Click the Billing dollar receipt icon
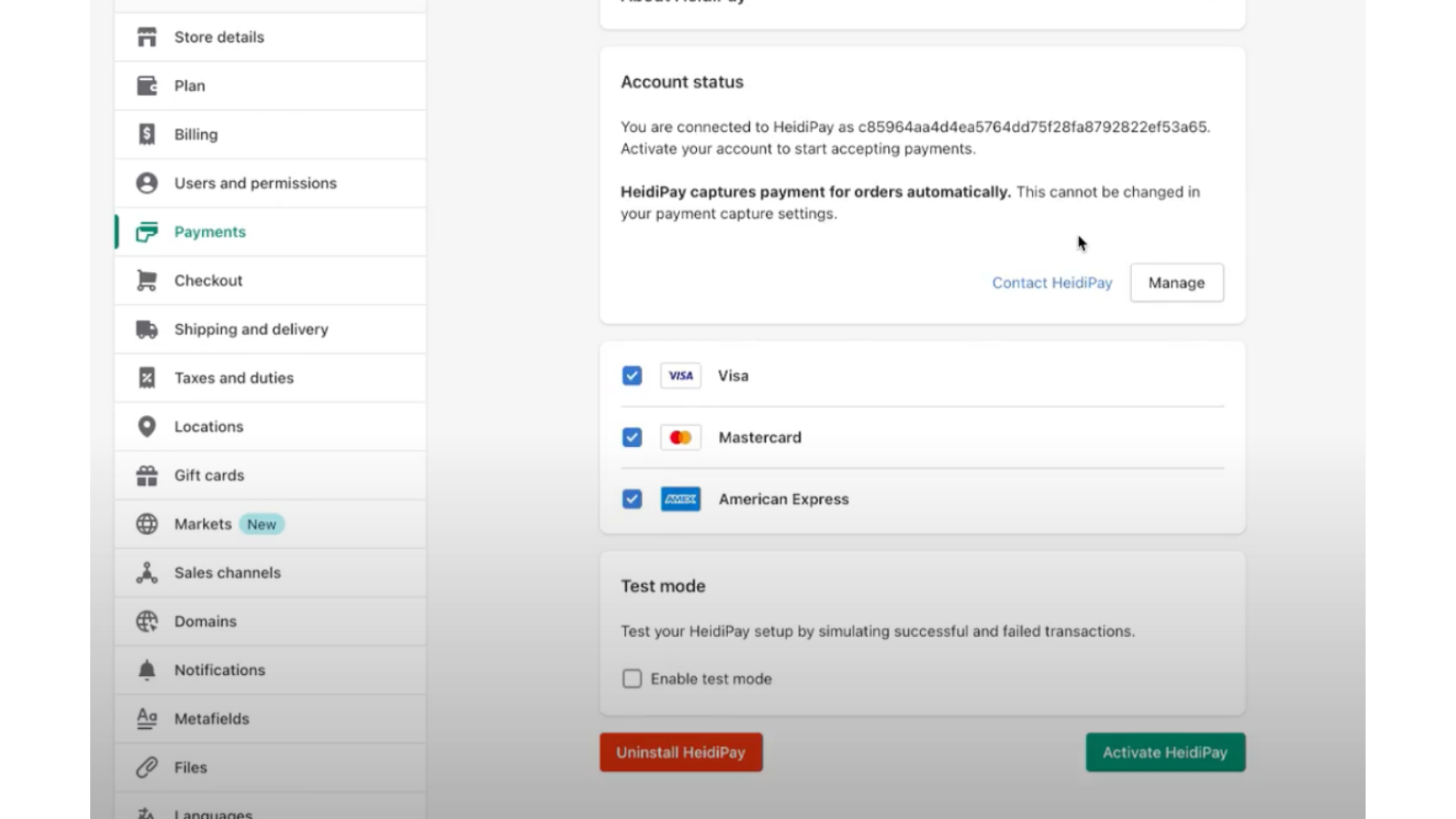The width and height of the screenshot is (1456, 819). click(147, 135)
